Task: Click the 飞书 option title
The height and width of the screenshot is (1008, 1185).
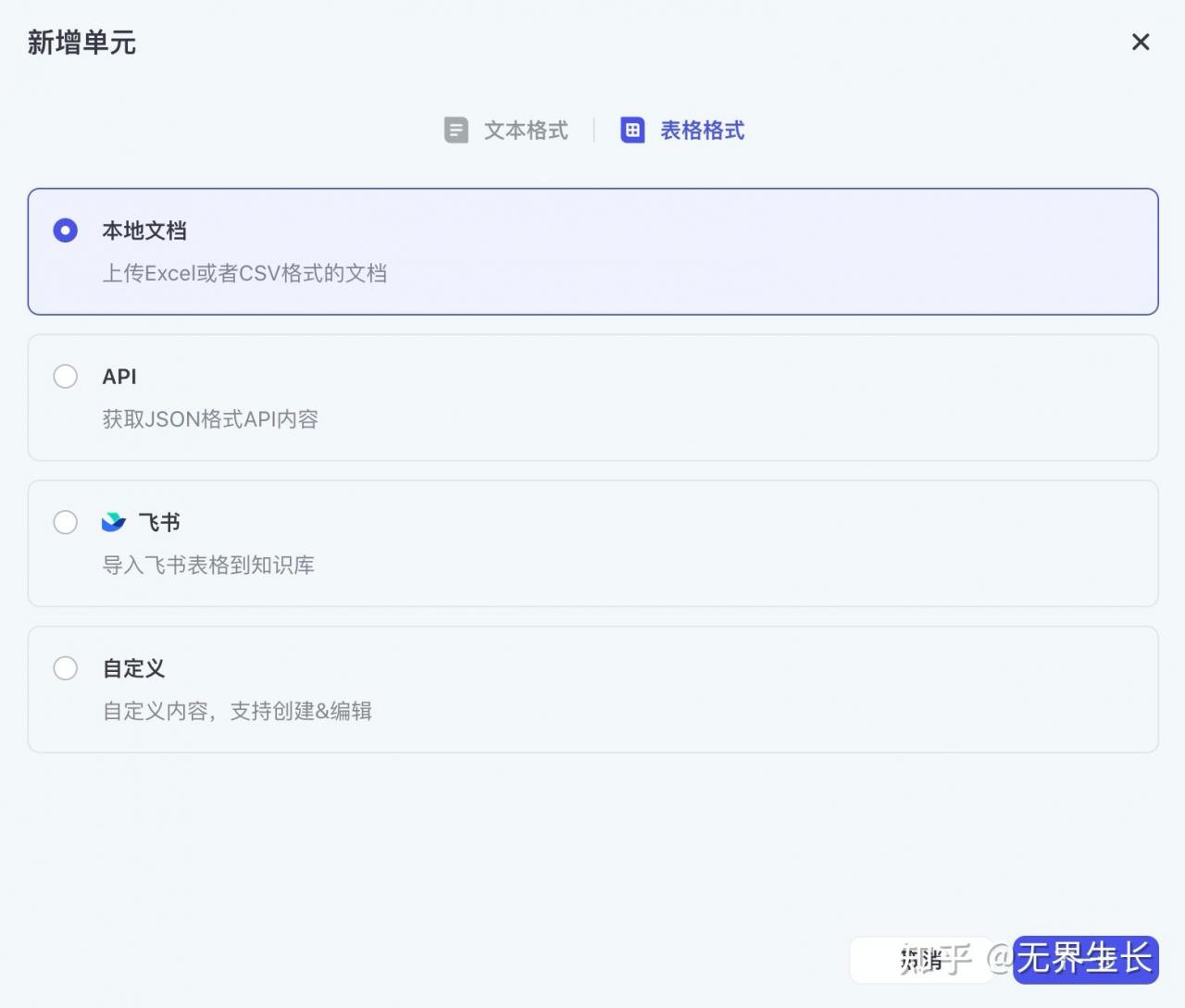Action: point(159,522)
